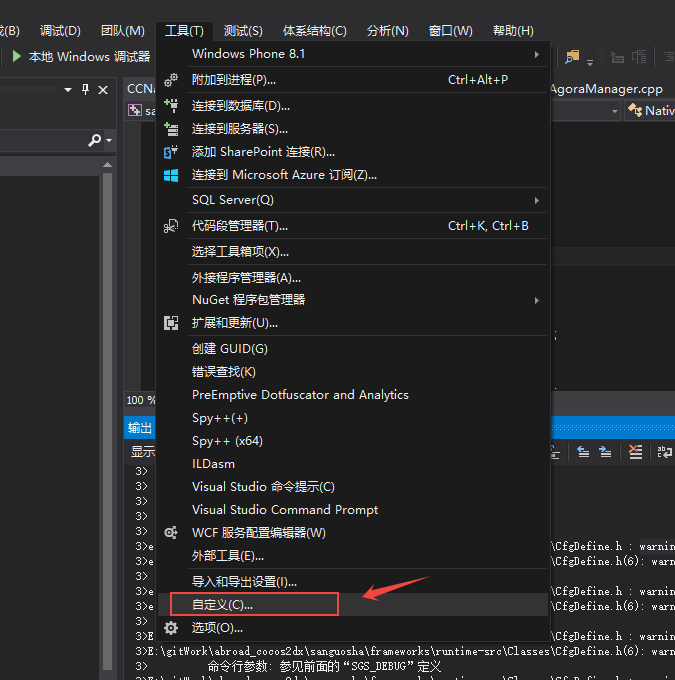Start debugging with green play arrow
Viewport: 675px width, 680px height.
click(x=16, y=56)
